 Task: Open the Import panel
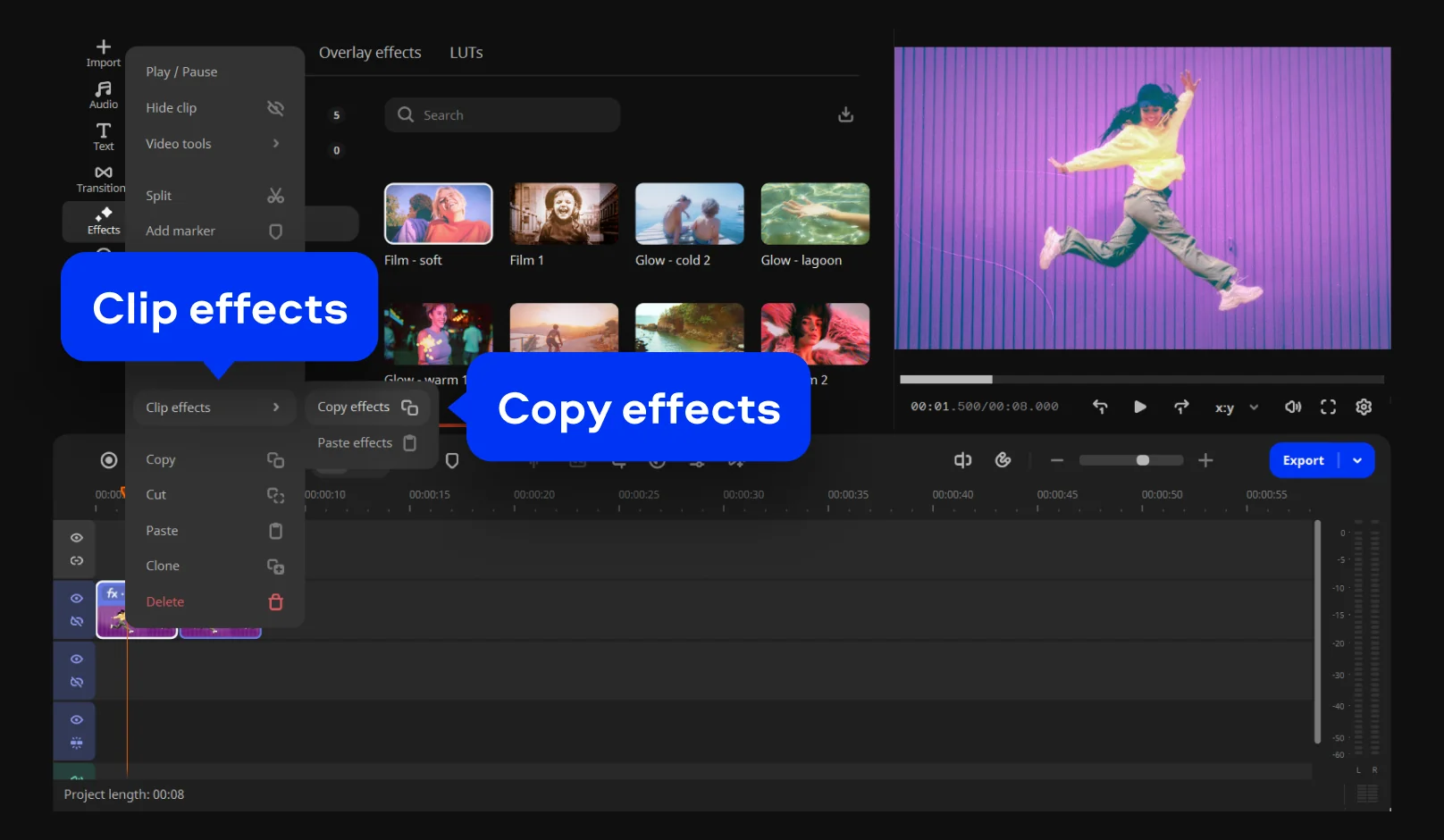pyautogui.click(x=104, y=53)
